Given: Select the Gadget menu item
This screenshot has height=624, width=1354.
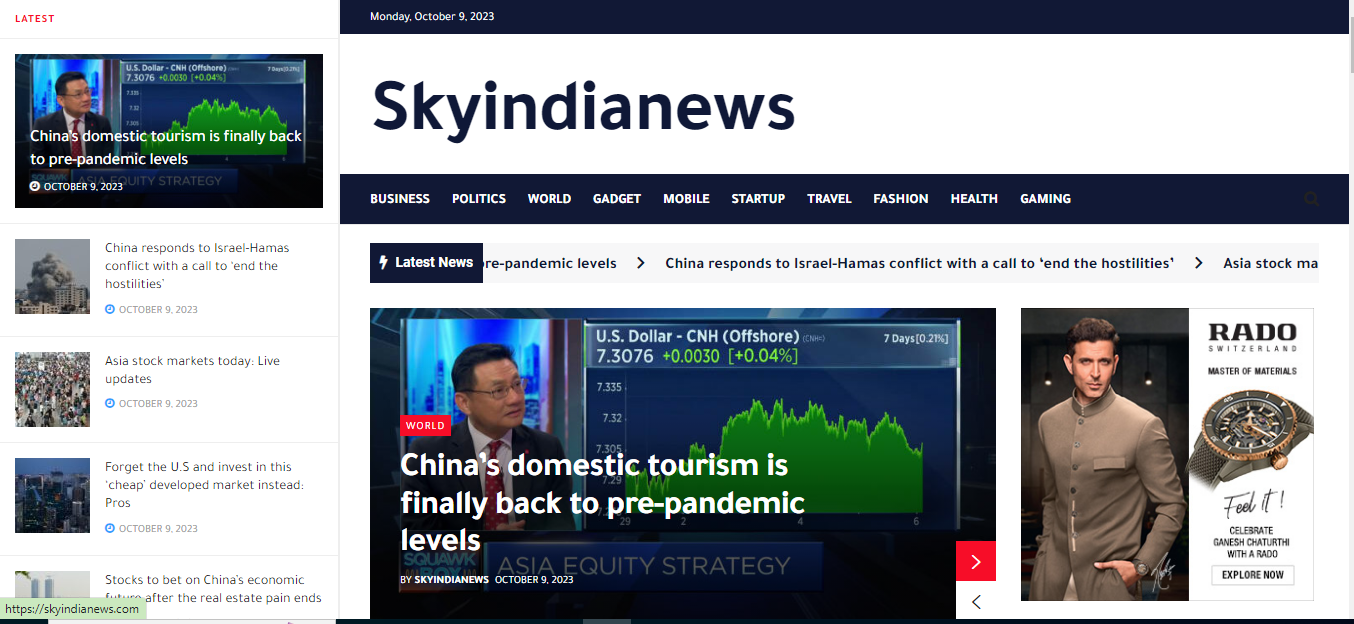Looking at the screenshot, I should tap(617, 199).
